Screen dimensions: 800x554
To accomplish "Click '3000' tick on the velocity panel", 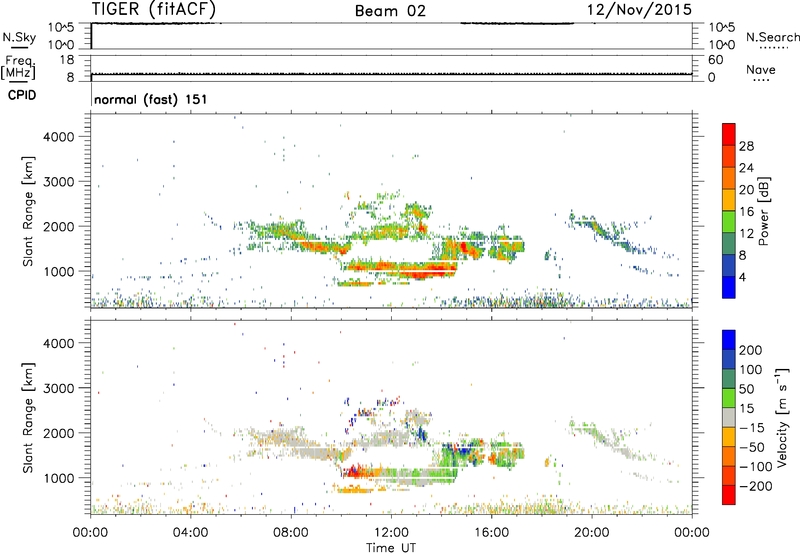I will [x=59, y=388].
